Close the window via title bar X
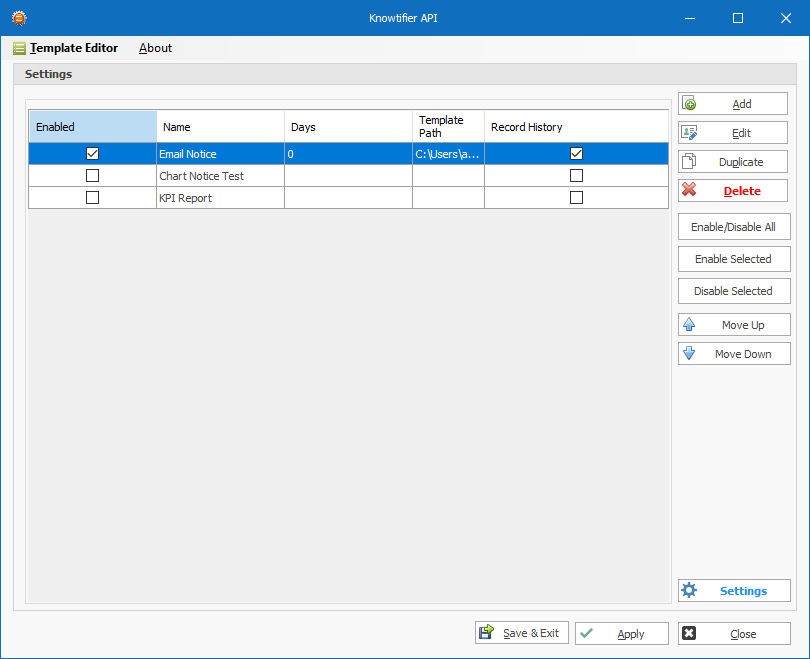810x659 pixels. pos(786,18)
